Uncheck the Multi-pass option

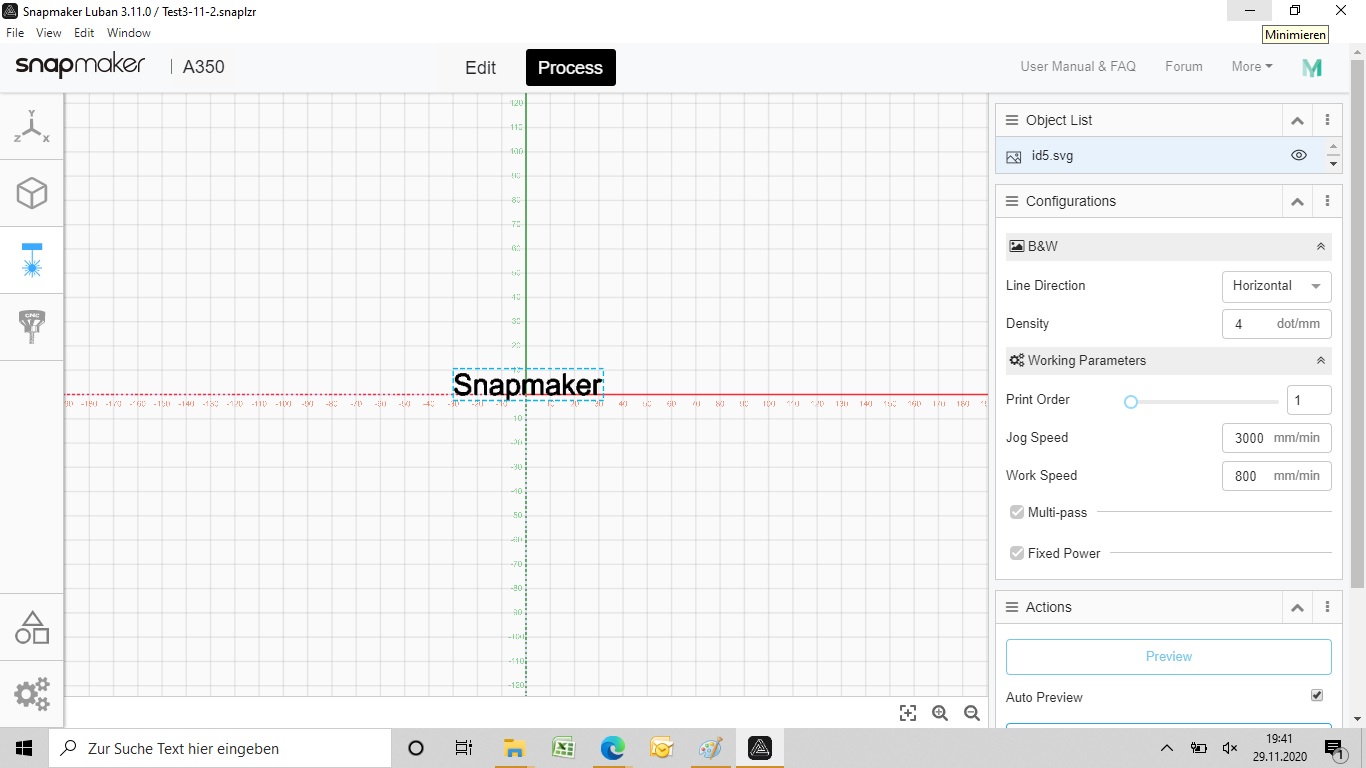click(1016, 511)
